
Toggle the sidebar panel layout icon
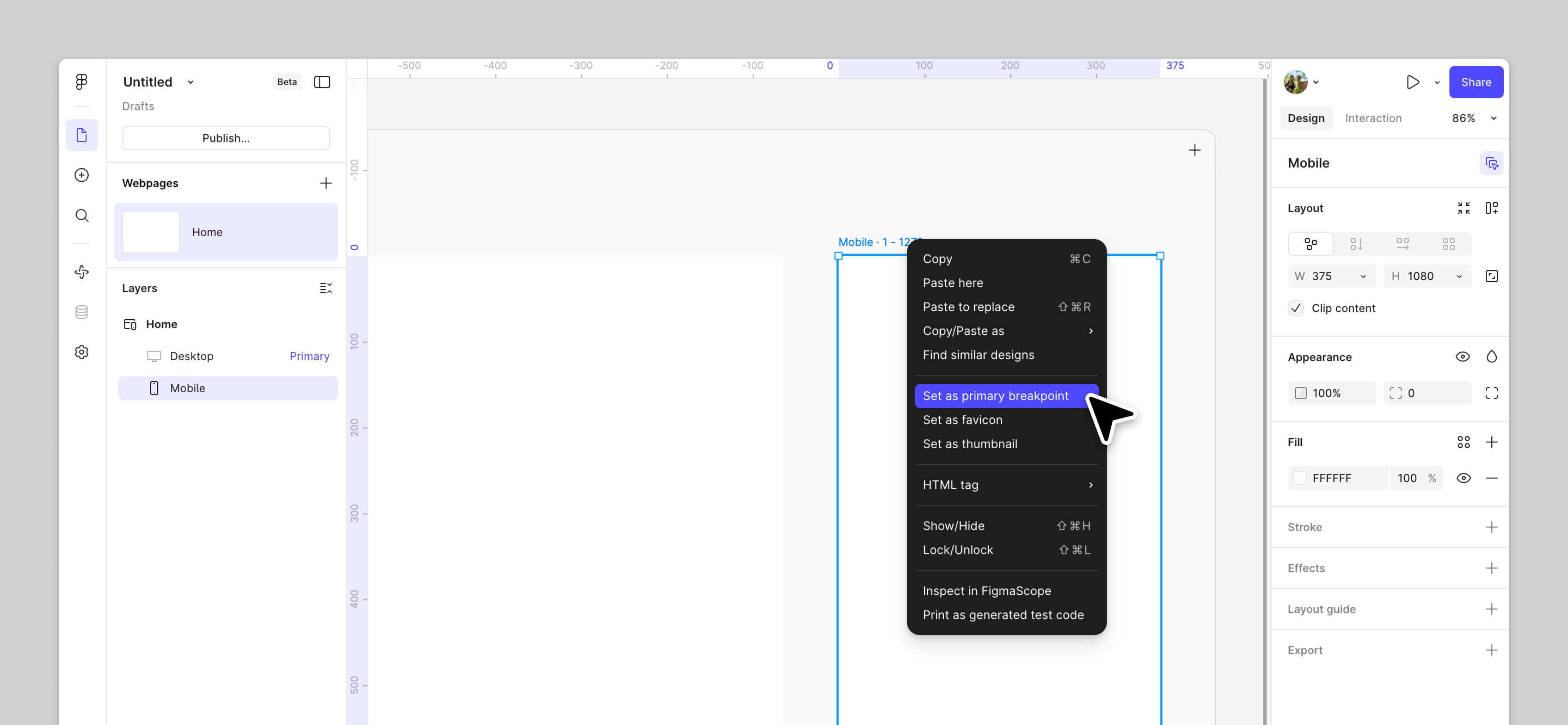321,82
